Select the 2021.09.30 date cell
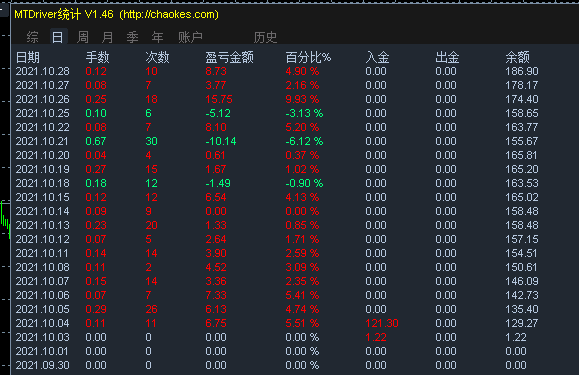The width and height of the screenshot is (579, 375). [42, 366]
